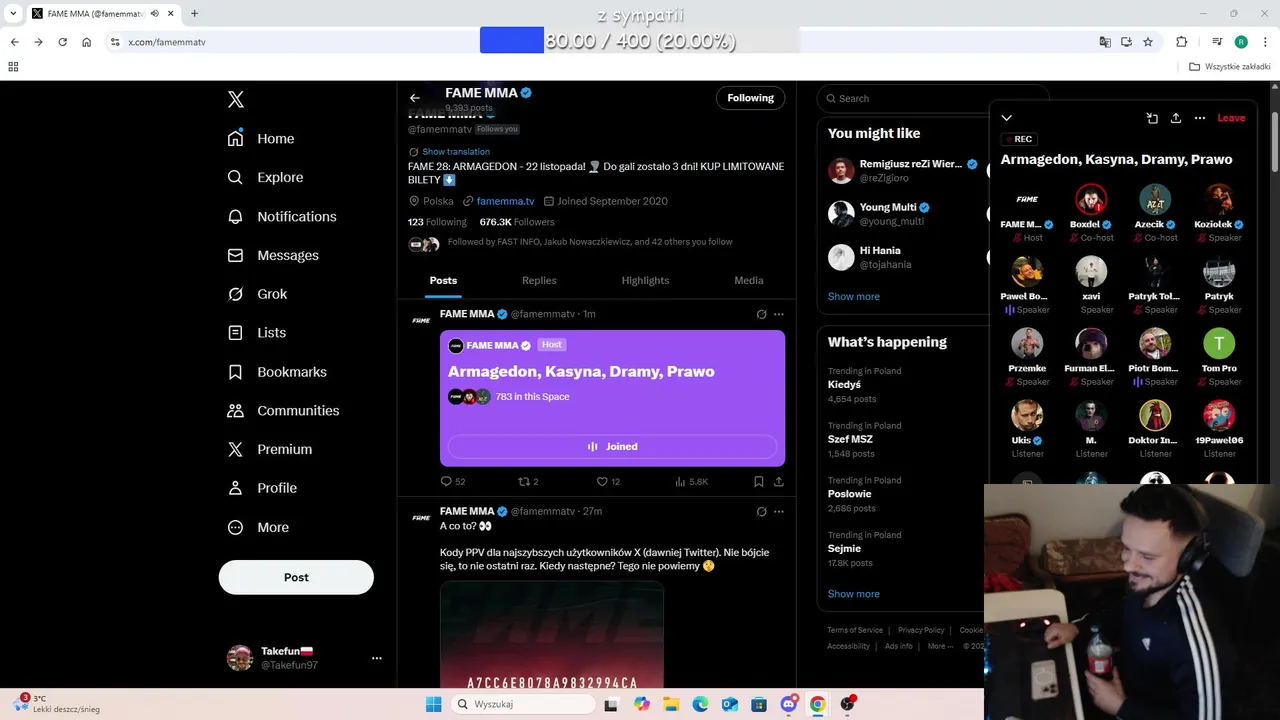This screenshot has width=1280, height=720.
Task: Open Premium in the sidebar
Action: click(269, 449)
